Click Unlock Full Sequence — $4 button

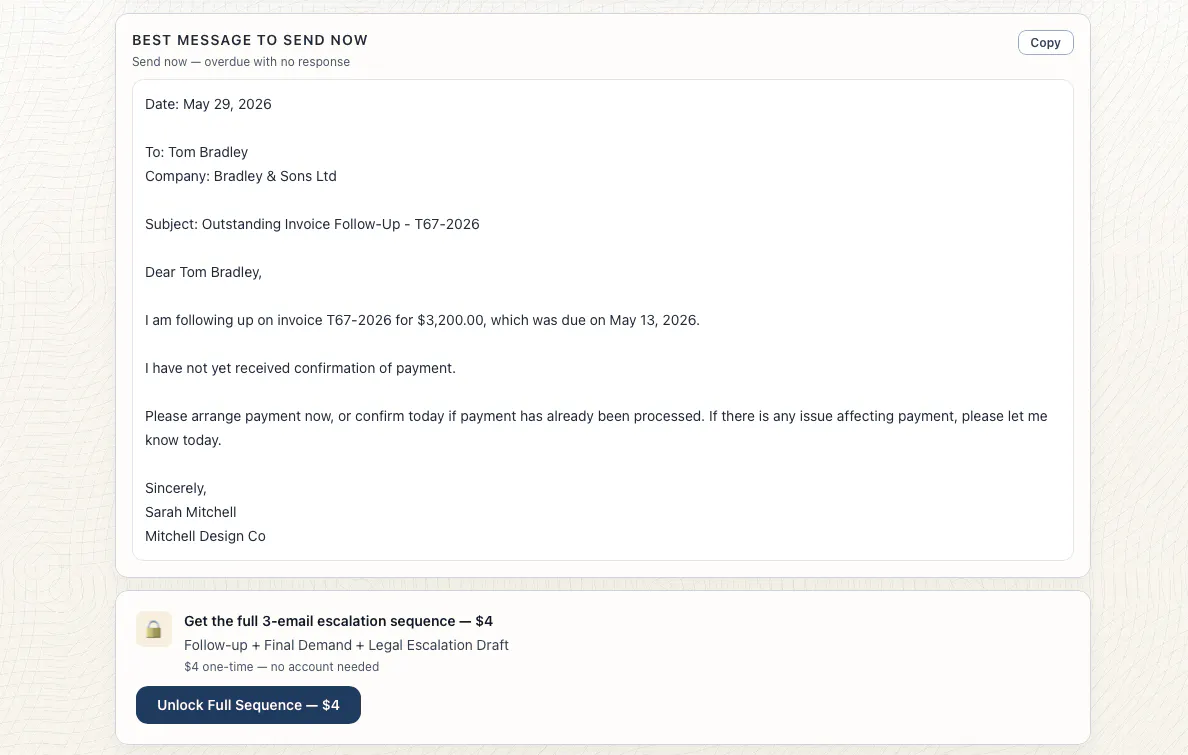[x=249, y=705]
